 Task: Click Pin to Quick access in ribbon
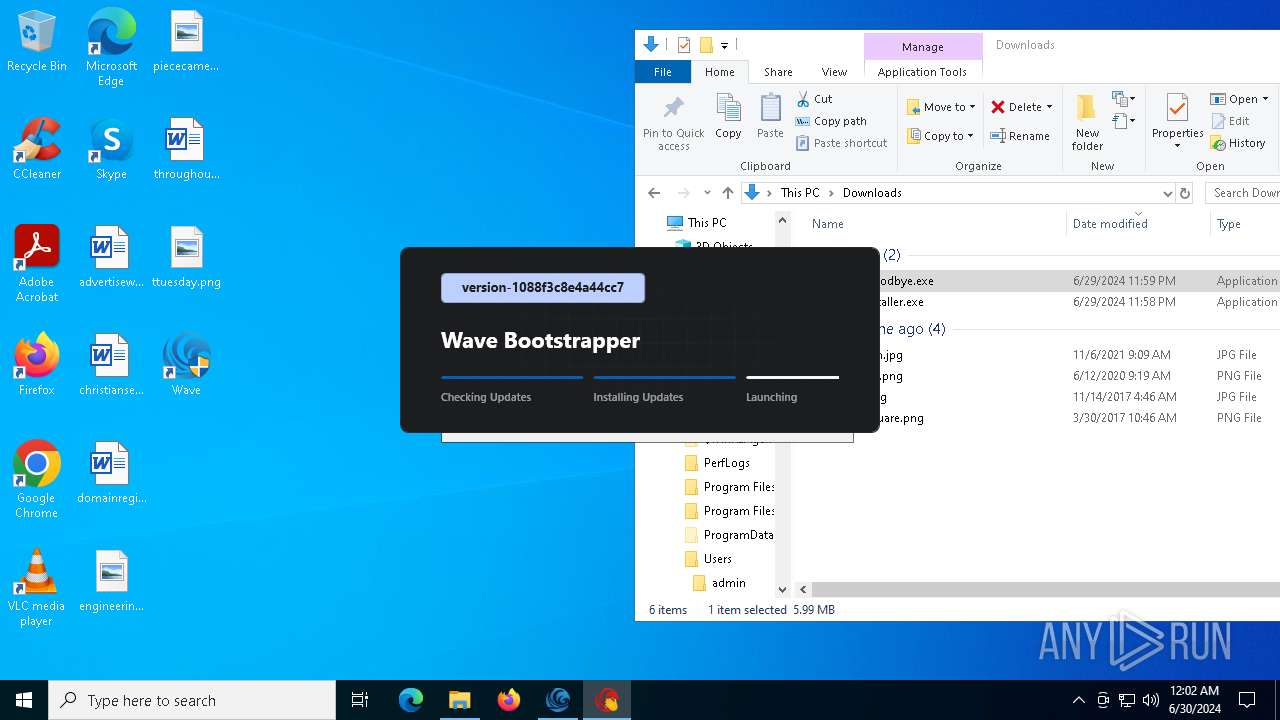pos(674,124)
